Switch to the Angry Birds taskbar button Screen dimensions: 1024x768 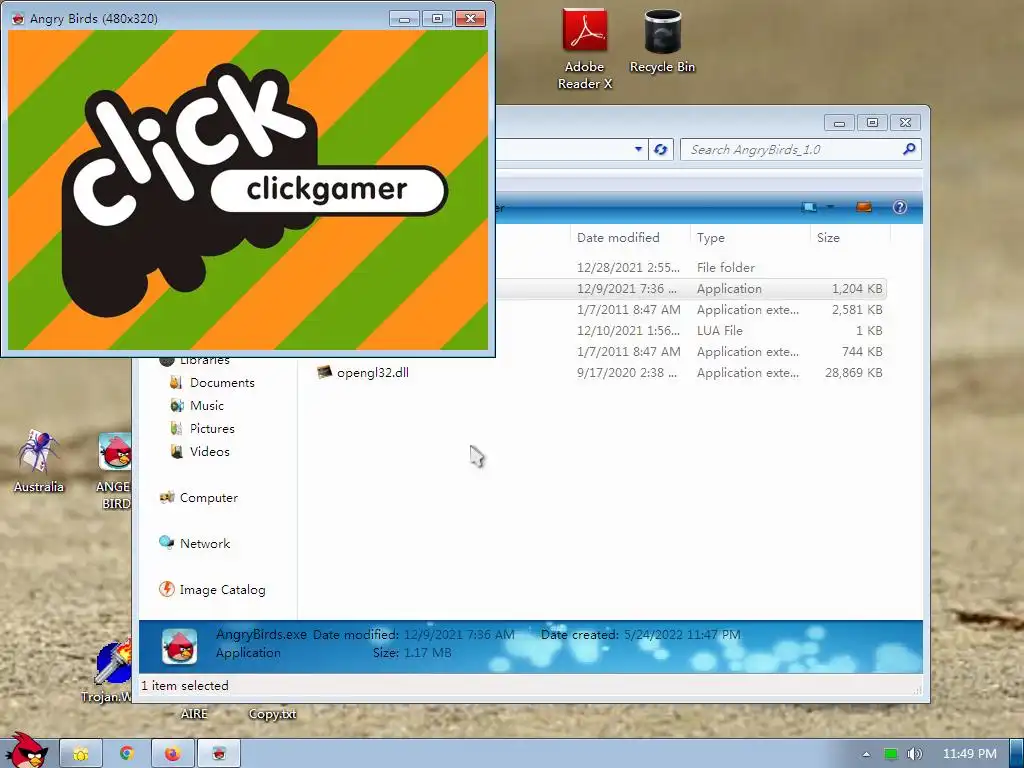click(x=219, y=754)
